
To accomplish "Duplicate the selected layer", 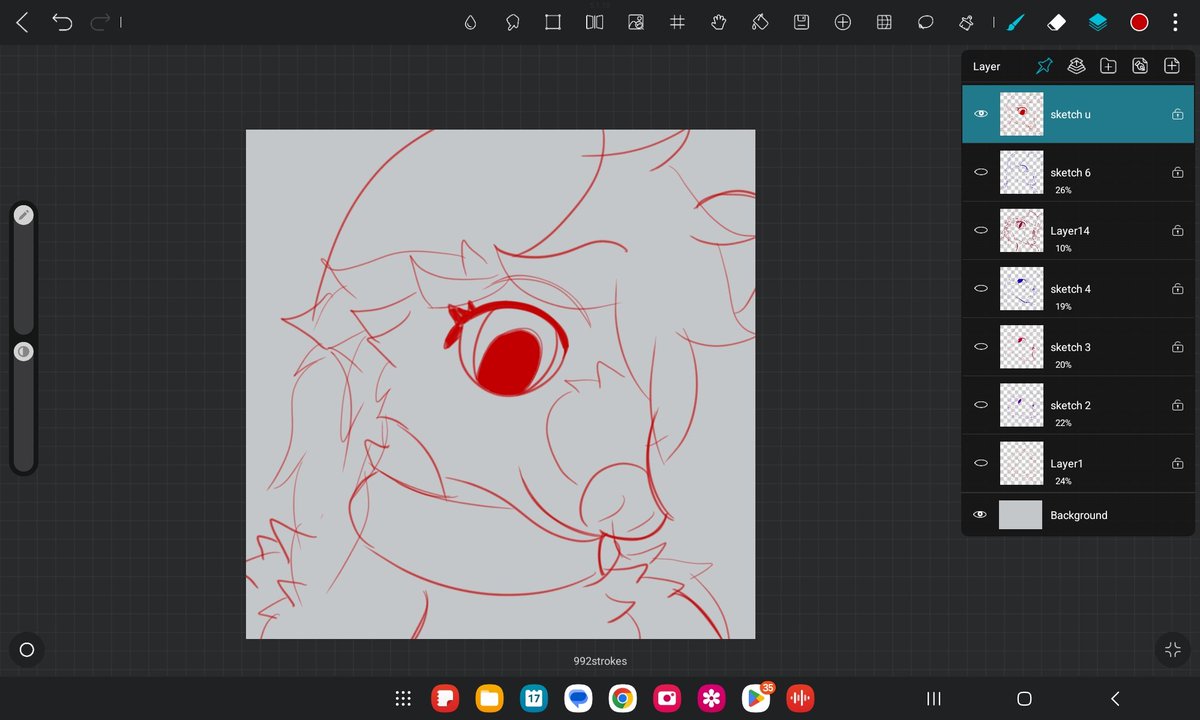I will coord(1140,66).
